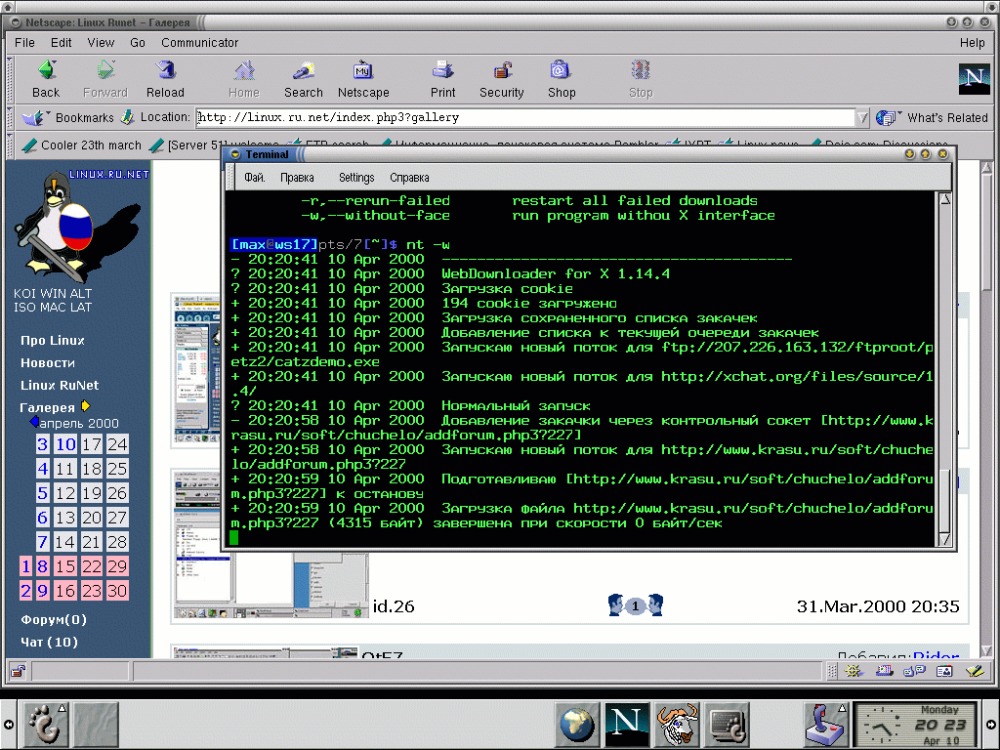Open the Terminal Справка menu
This screenshot has height=750, width=1000.
[409, 177]
